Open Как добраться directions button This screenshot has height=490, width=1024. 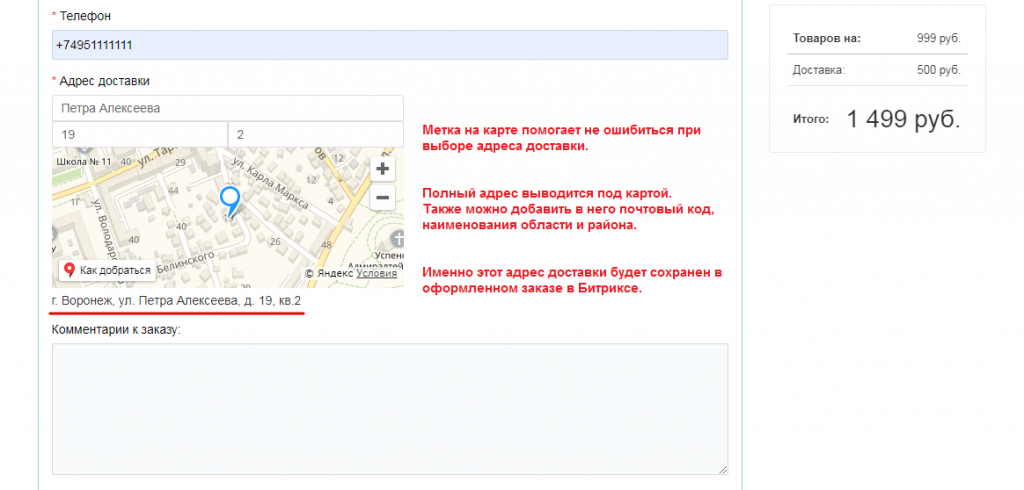pyautogui.click(x=108, y=270)
